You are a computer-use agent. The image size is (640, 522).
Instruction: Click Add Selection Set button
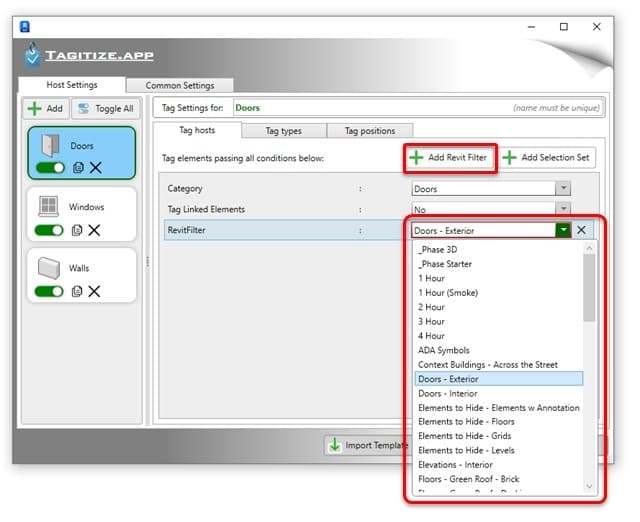tap(547, 158)
